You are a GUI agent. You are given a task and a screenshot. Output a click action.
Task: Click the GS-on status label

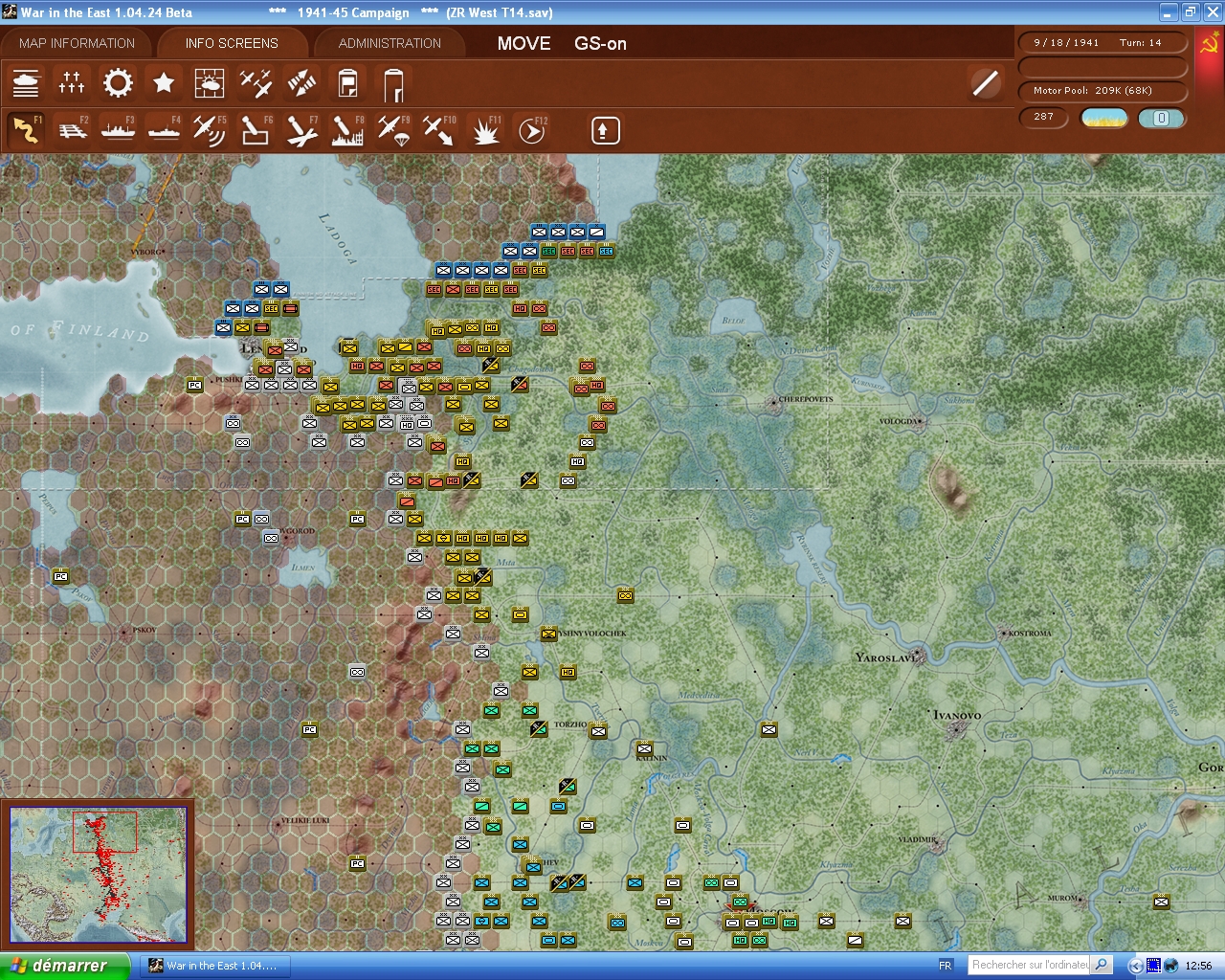point(600,43)
